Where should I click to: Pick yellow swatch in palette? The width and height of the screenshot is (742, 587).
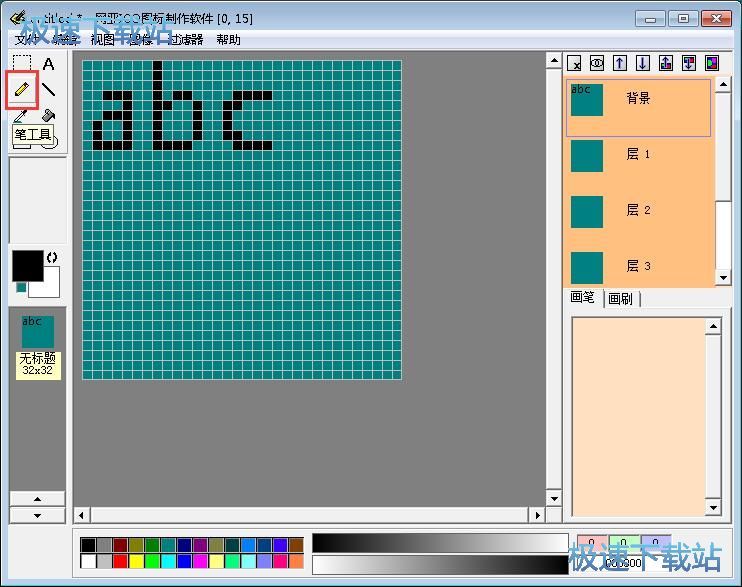click(136, 561)
